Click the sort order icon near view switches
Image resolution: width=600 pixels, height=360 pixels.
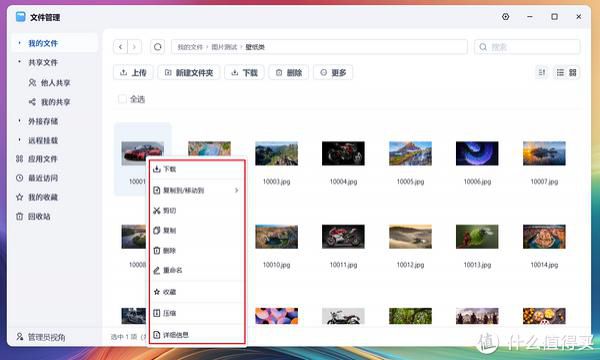click(542, 72)
